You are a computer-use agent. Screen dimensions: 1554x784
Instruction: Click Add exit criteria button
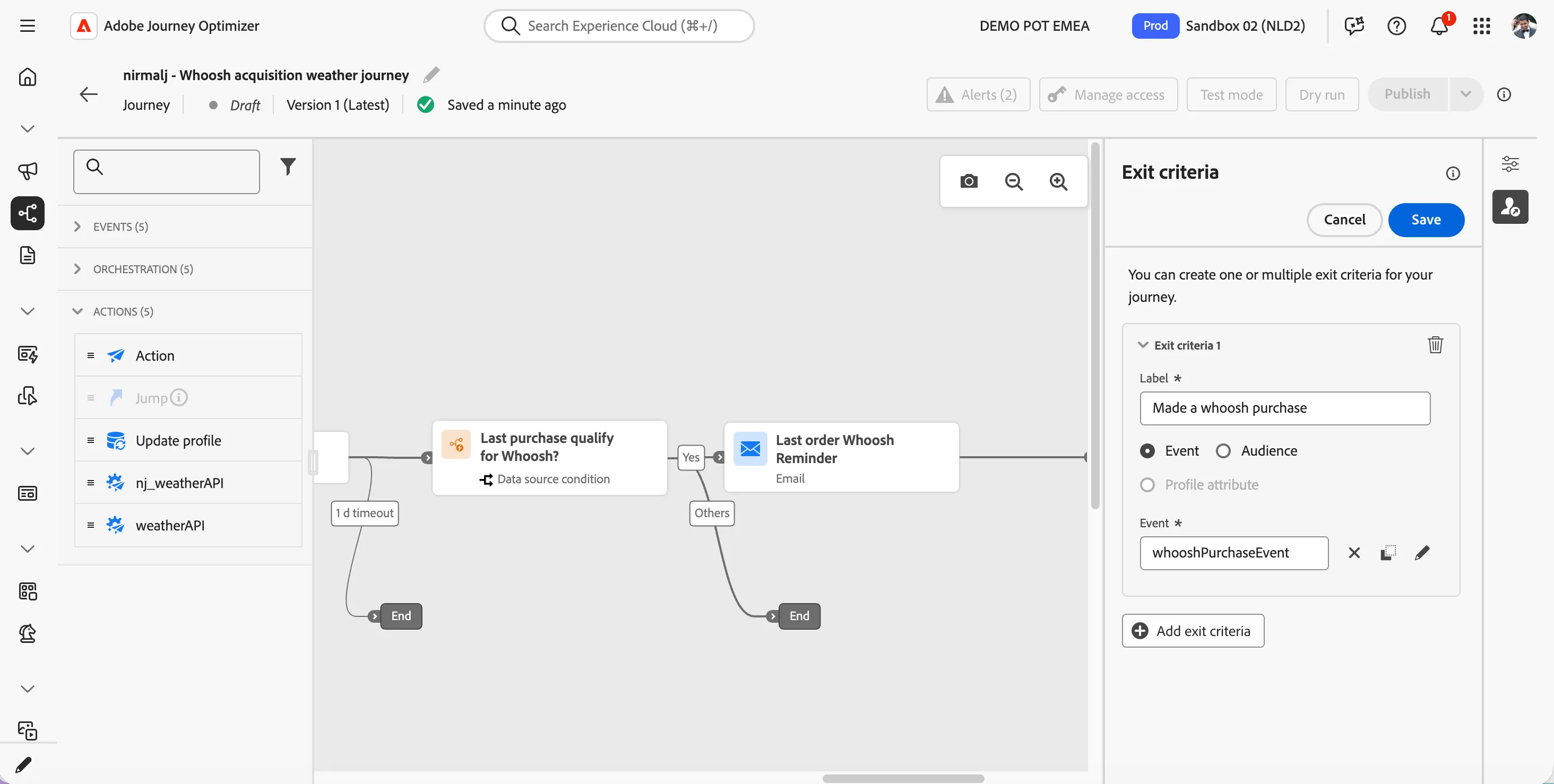coord(1192,631)
